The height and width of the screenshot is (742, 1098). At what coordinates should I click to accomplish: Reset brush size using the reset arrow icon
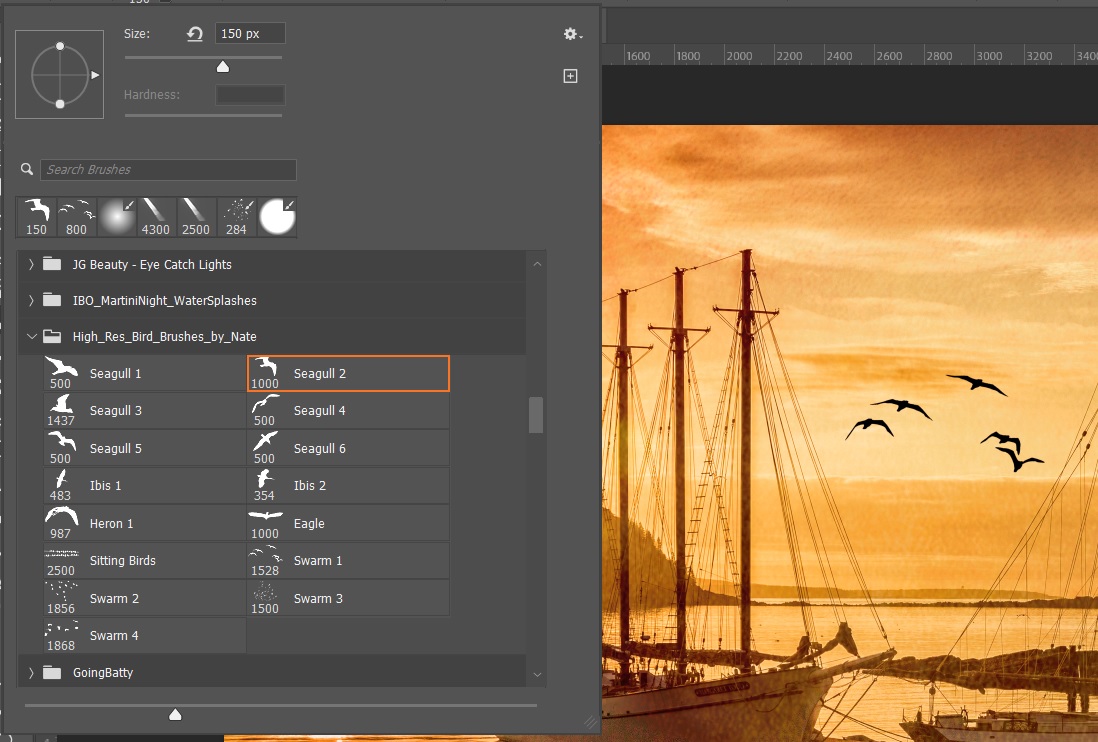[195, 34]
